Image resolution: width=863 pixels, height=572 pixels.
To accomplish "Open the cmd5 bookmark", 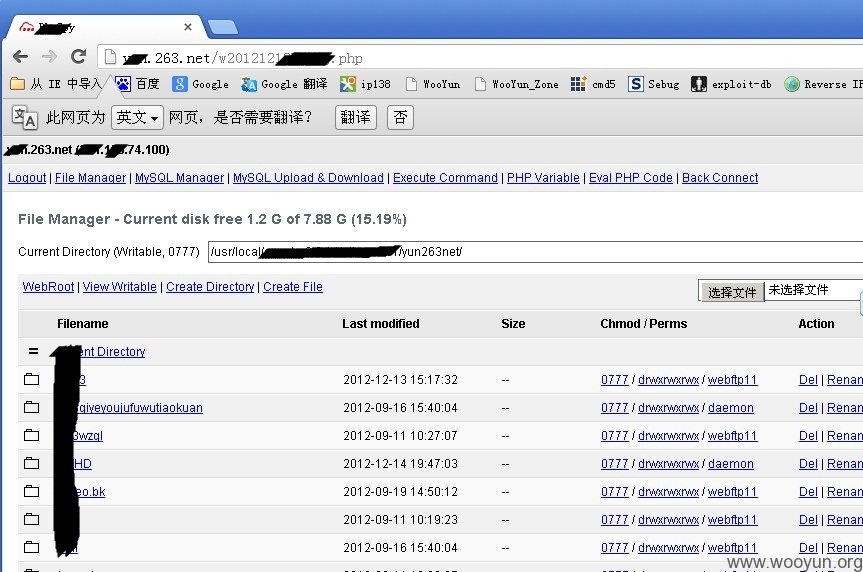I will (593, 84).
